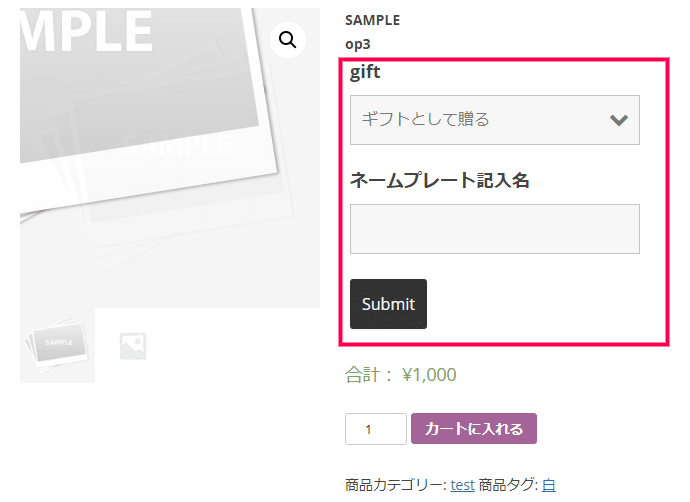Click the gift field label
The height and width of the screenshot is (502, 690).
click(365, 72)
